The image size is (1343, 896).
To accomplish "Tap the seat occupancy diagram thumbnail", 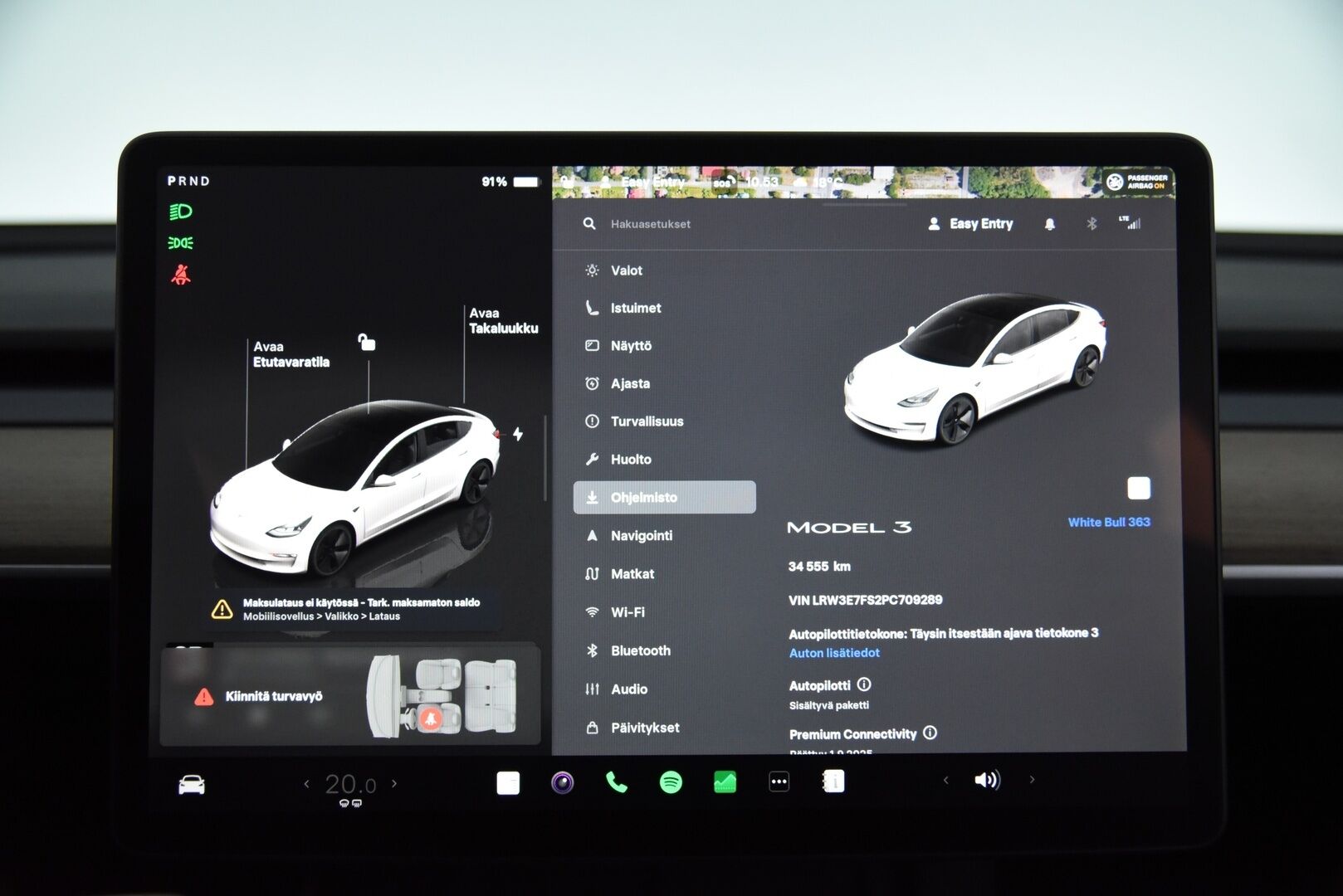I will tap(442, 696).
